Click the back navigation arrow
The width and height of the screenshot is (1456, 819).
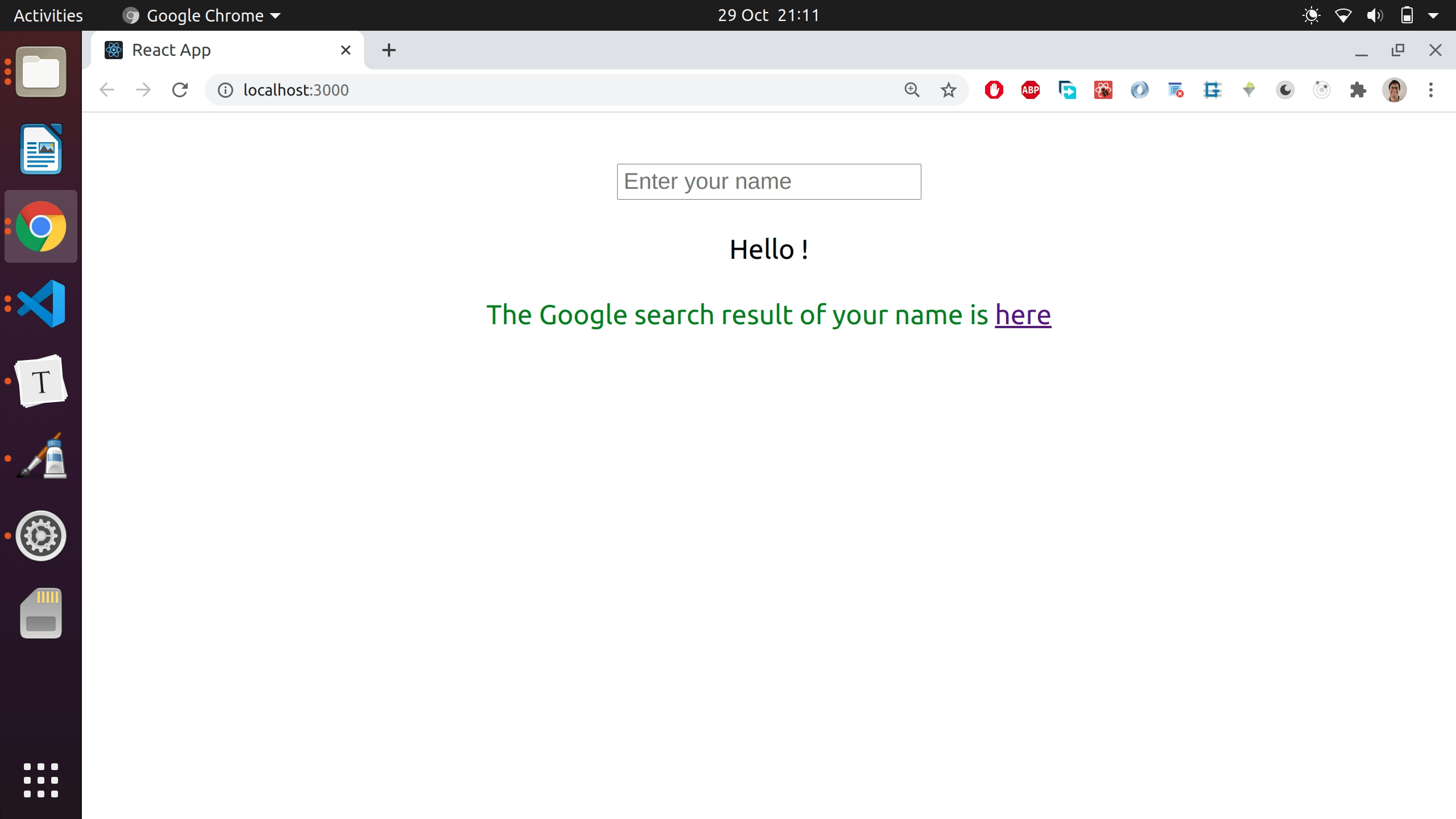pos(106,90)
